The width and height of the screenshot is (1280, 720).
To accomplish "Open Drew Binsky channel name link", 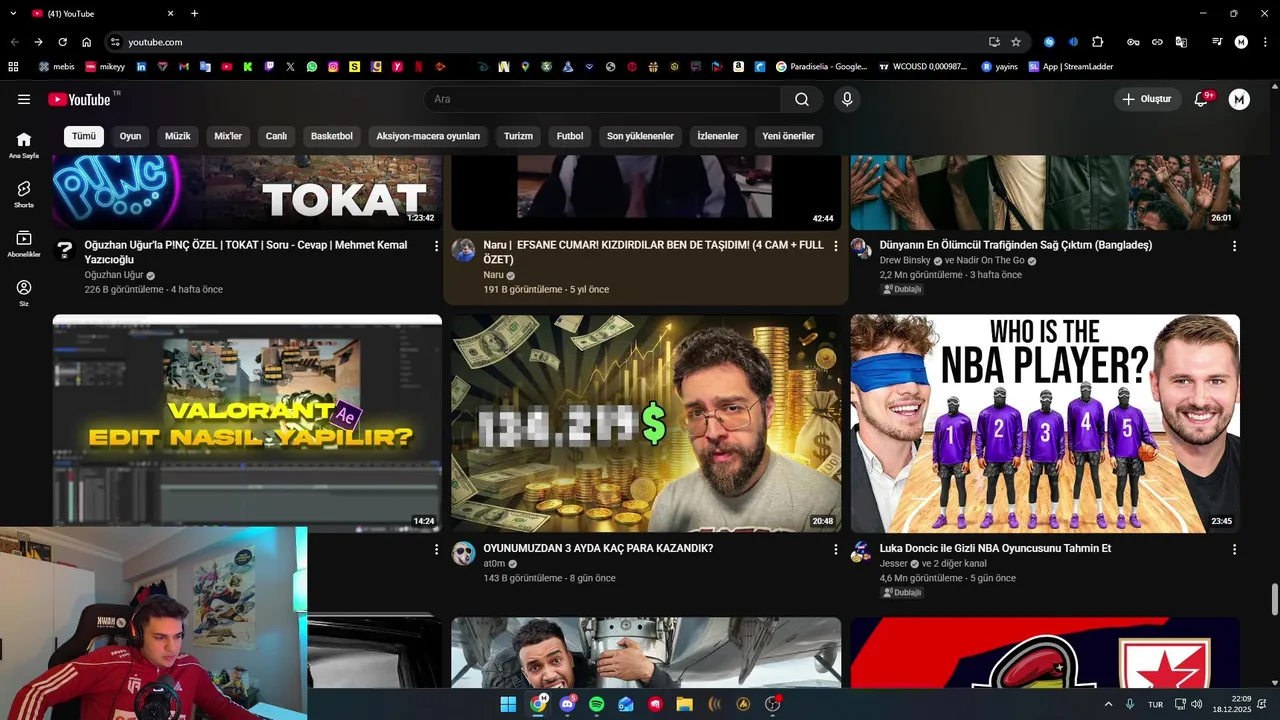I will [905, 261].
